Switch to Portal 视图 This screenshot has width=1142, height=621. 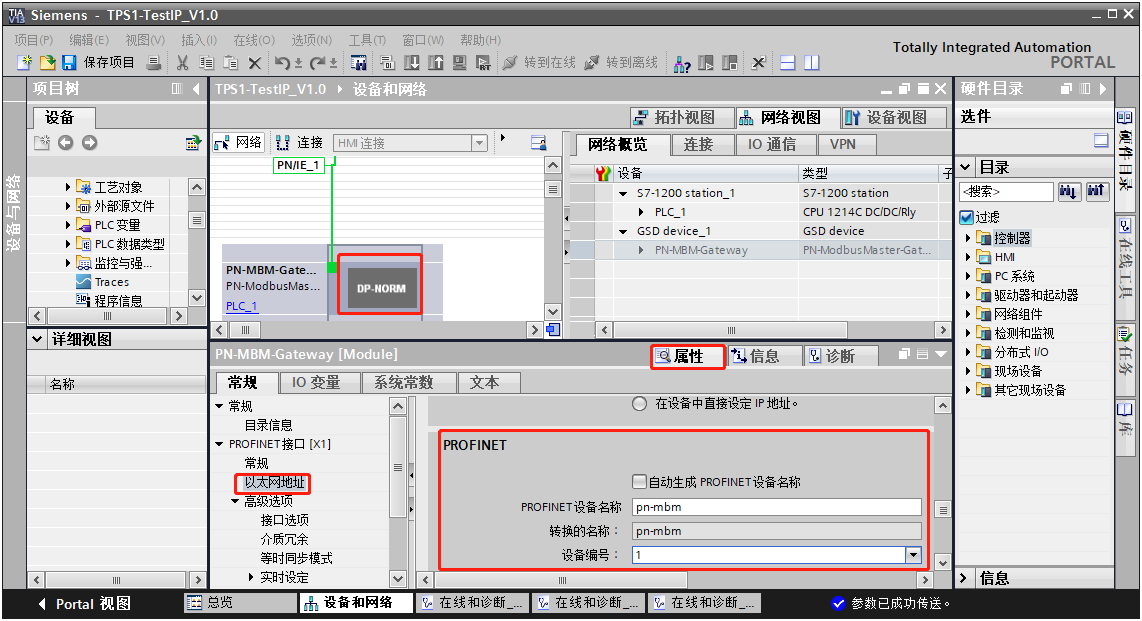(84, 604)
